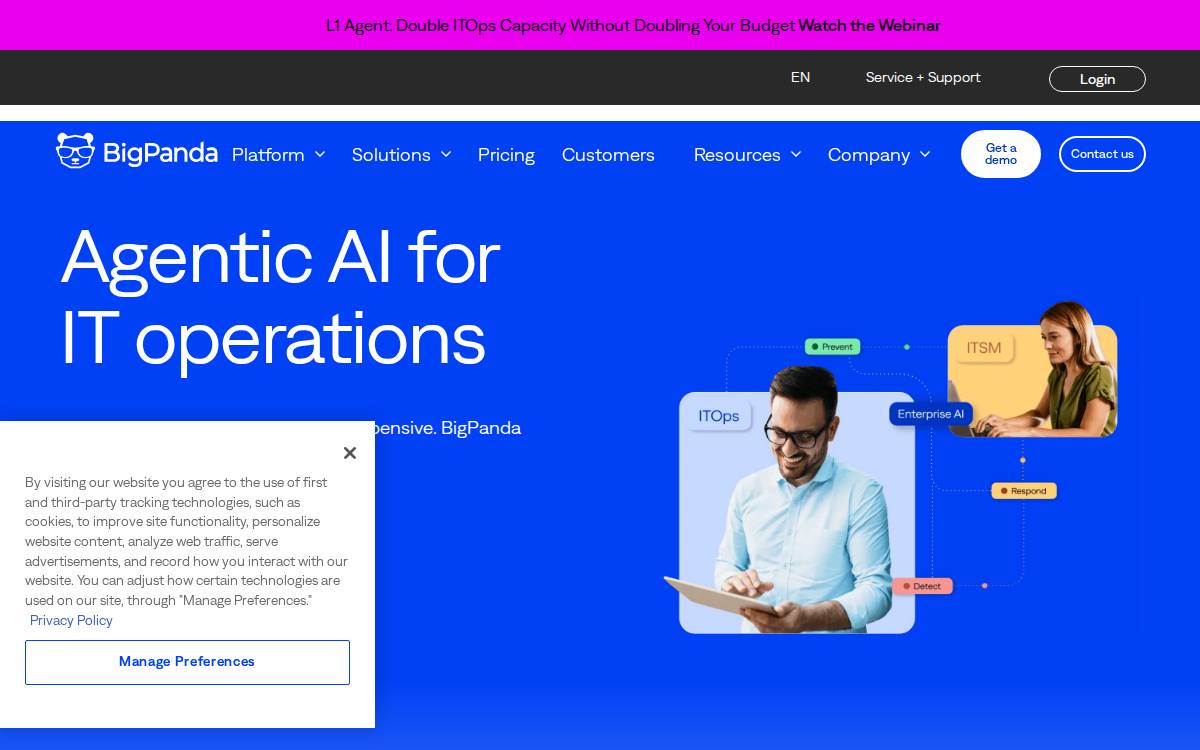Click the Contact us button

point(1102,154)
